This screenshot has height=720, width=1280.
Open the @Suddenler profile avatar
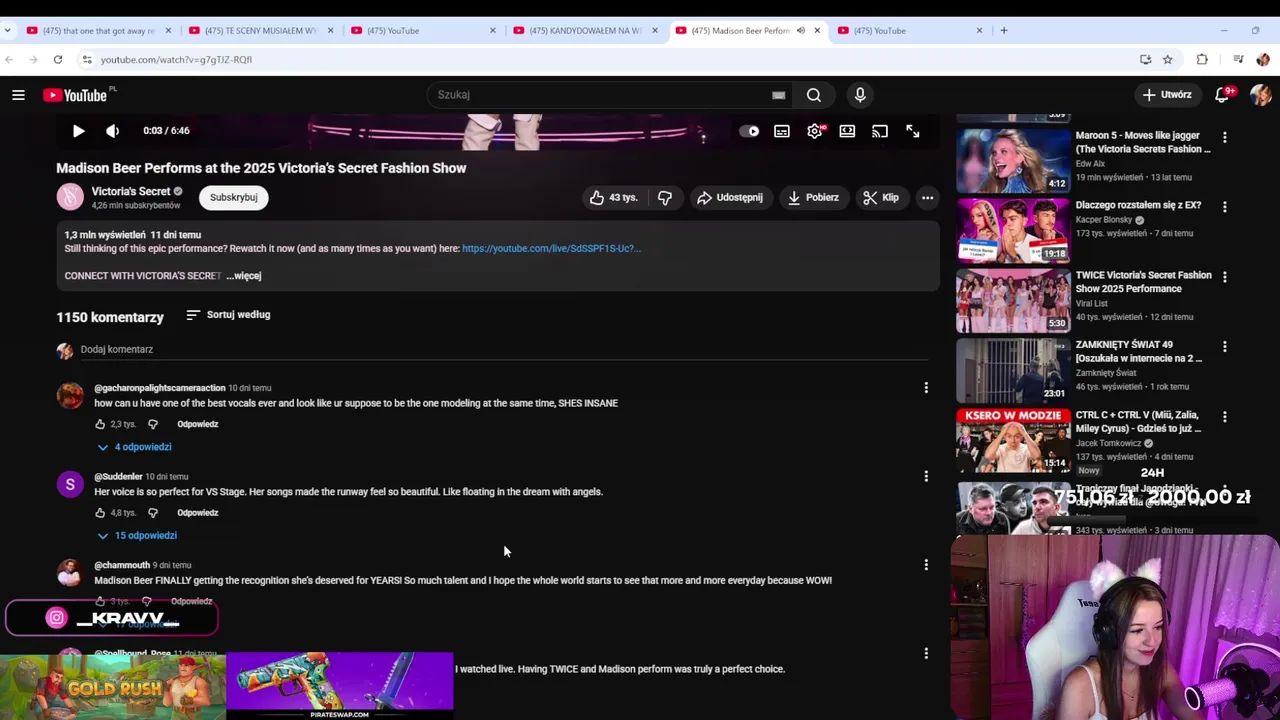pos(70,485)
